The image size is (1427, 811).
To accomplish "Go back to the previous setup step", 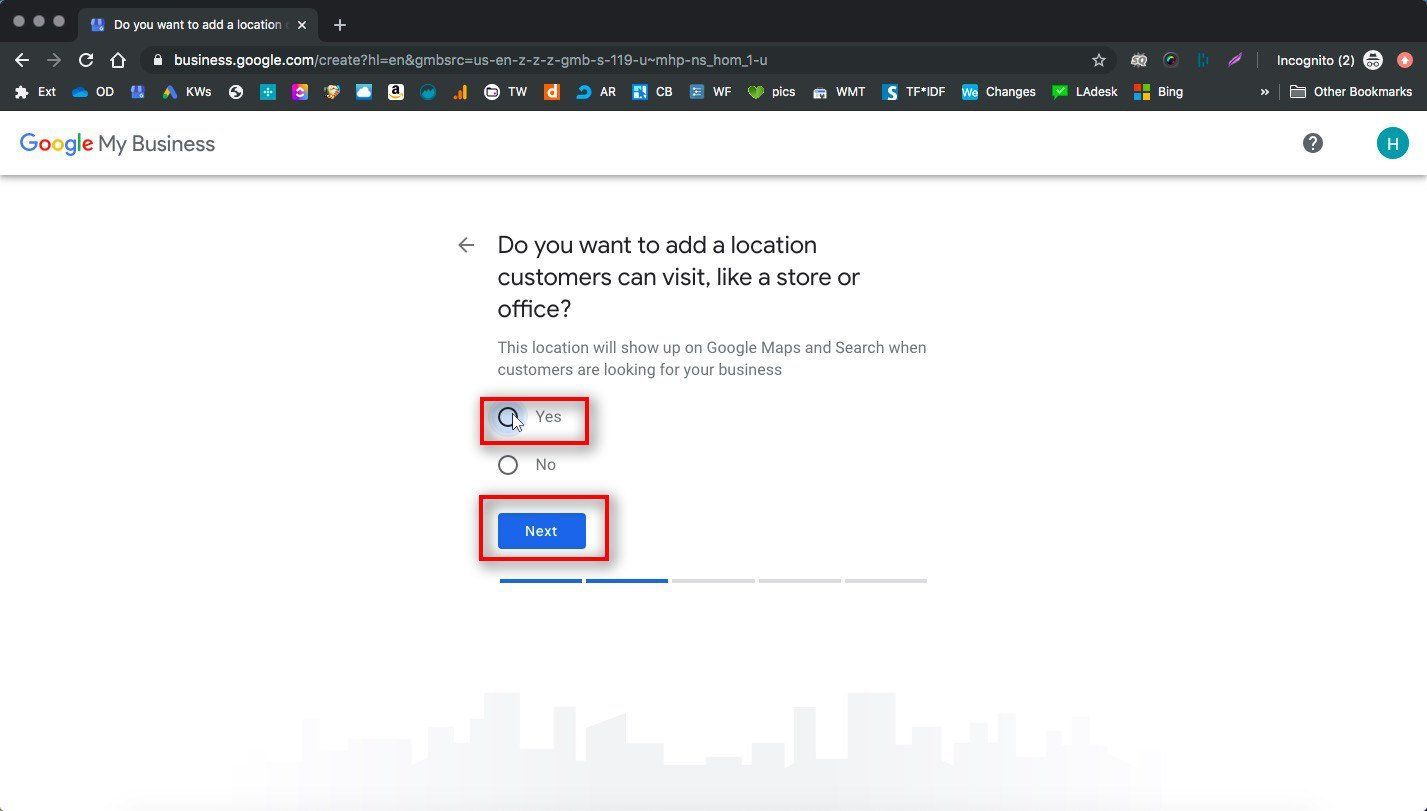I will [x=466, y=245].
